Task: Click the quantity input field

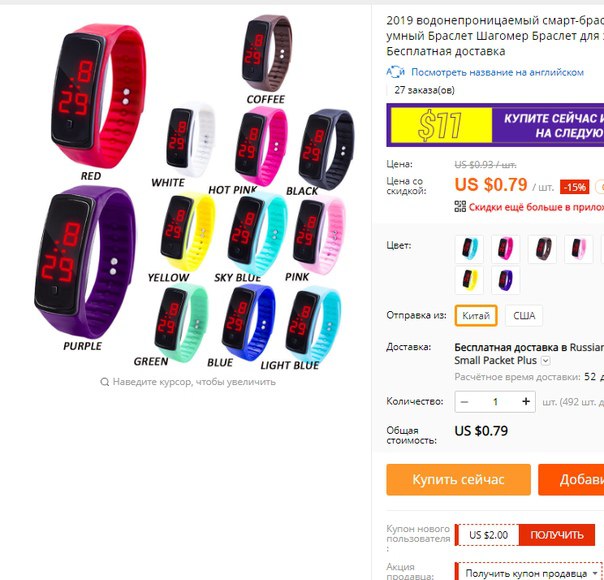Action: click(495, 402)
